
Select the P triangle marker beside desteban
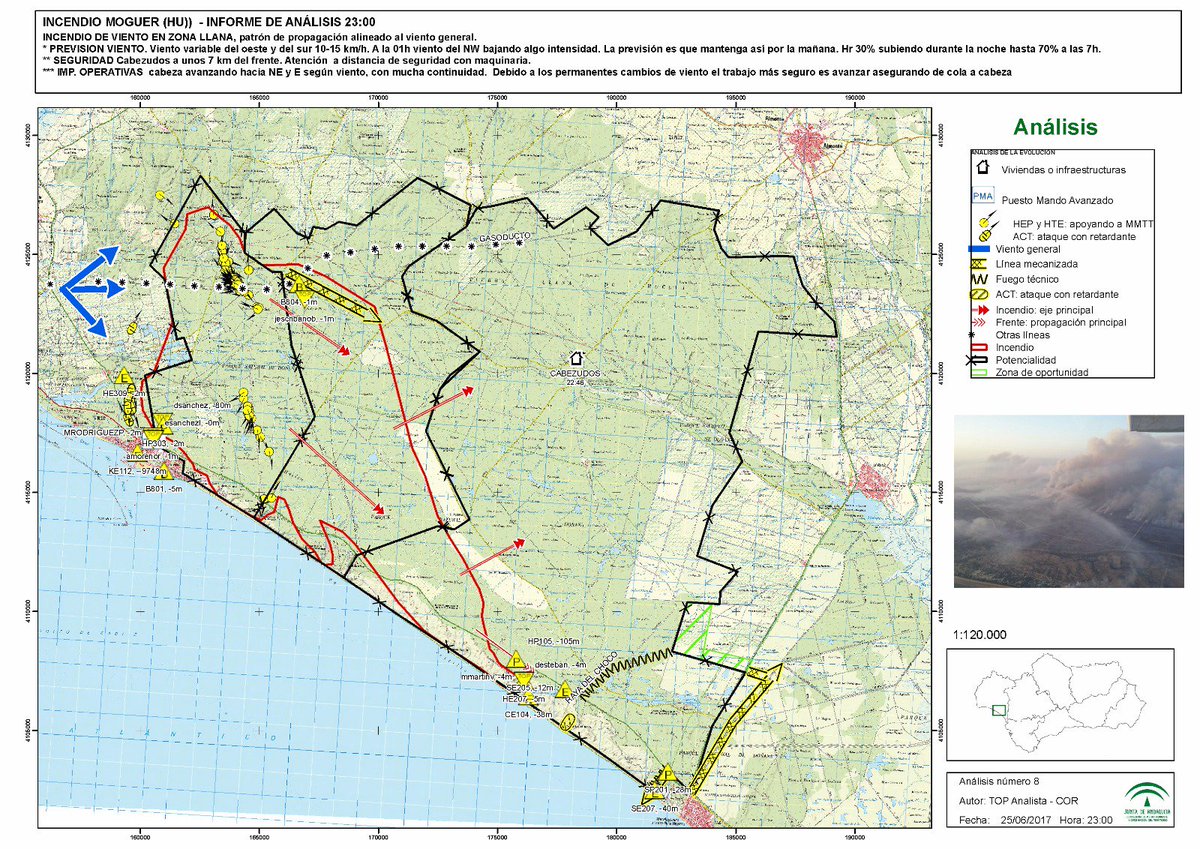point(515,660)
